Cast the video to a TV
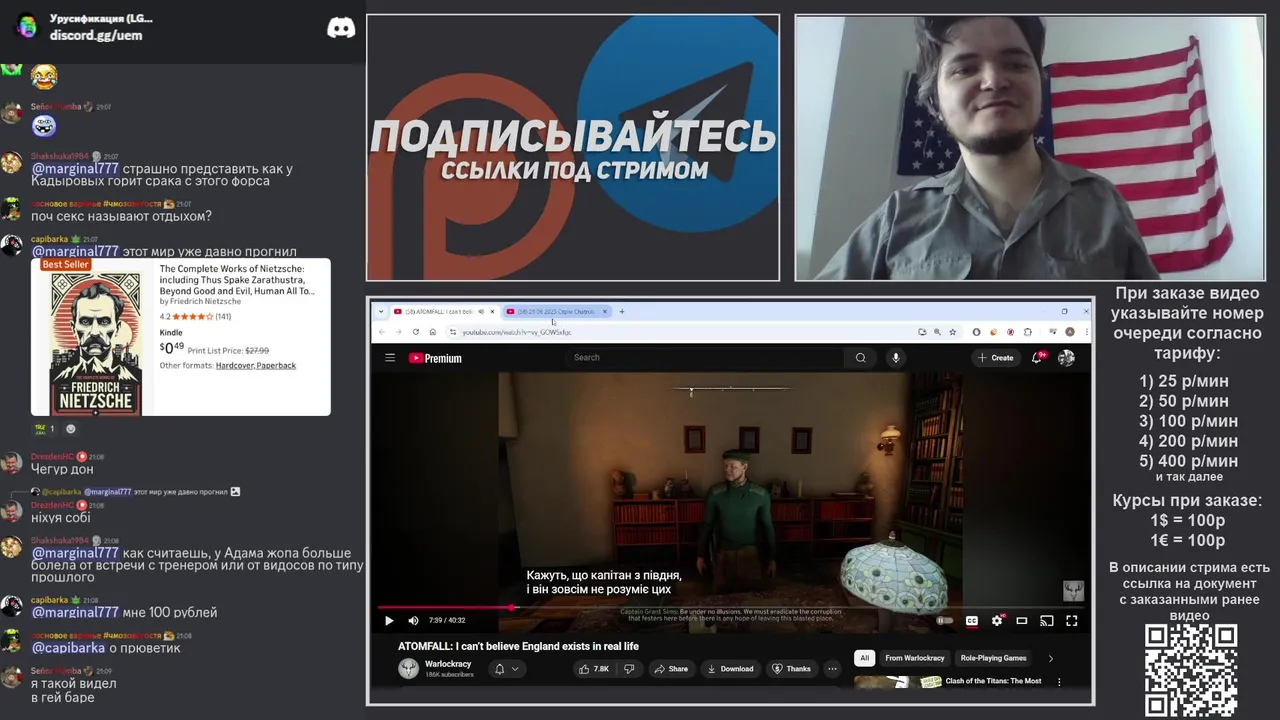 pyautogui.click(x=1046, y=620)
